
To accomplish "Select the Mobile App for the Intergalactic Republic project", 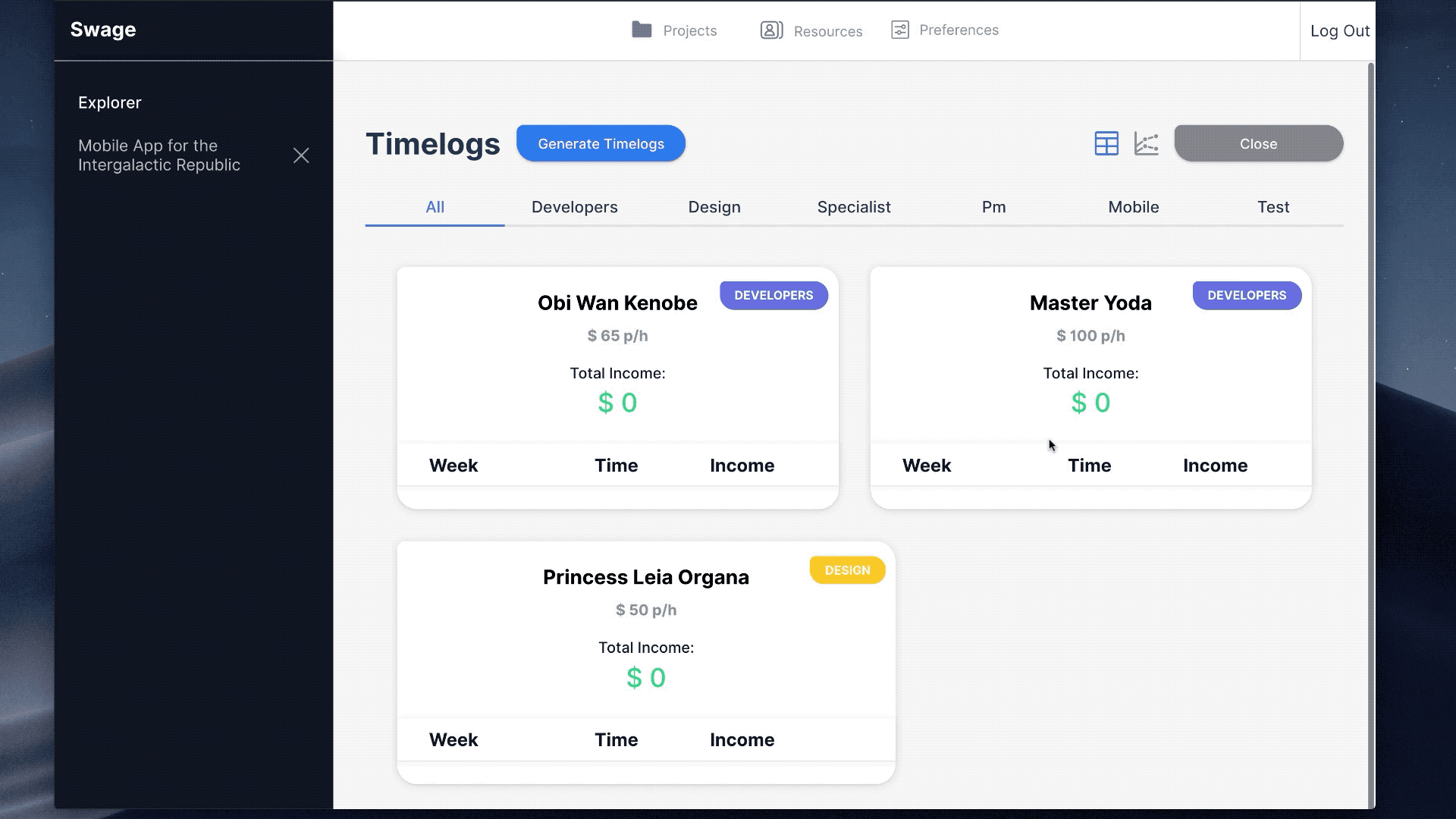I will point(159,155).
